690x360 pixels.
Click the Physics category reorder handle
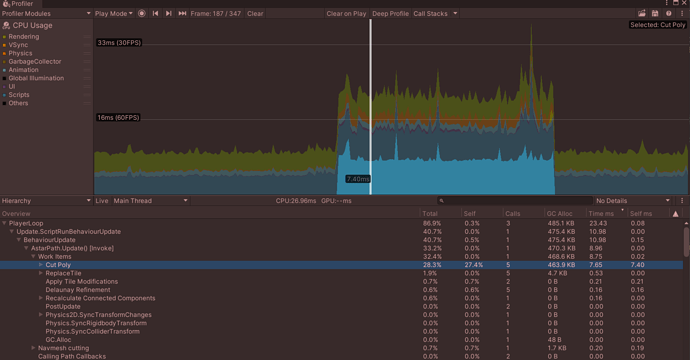(87, 53)
